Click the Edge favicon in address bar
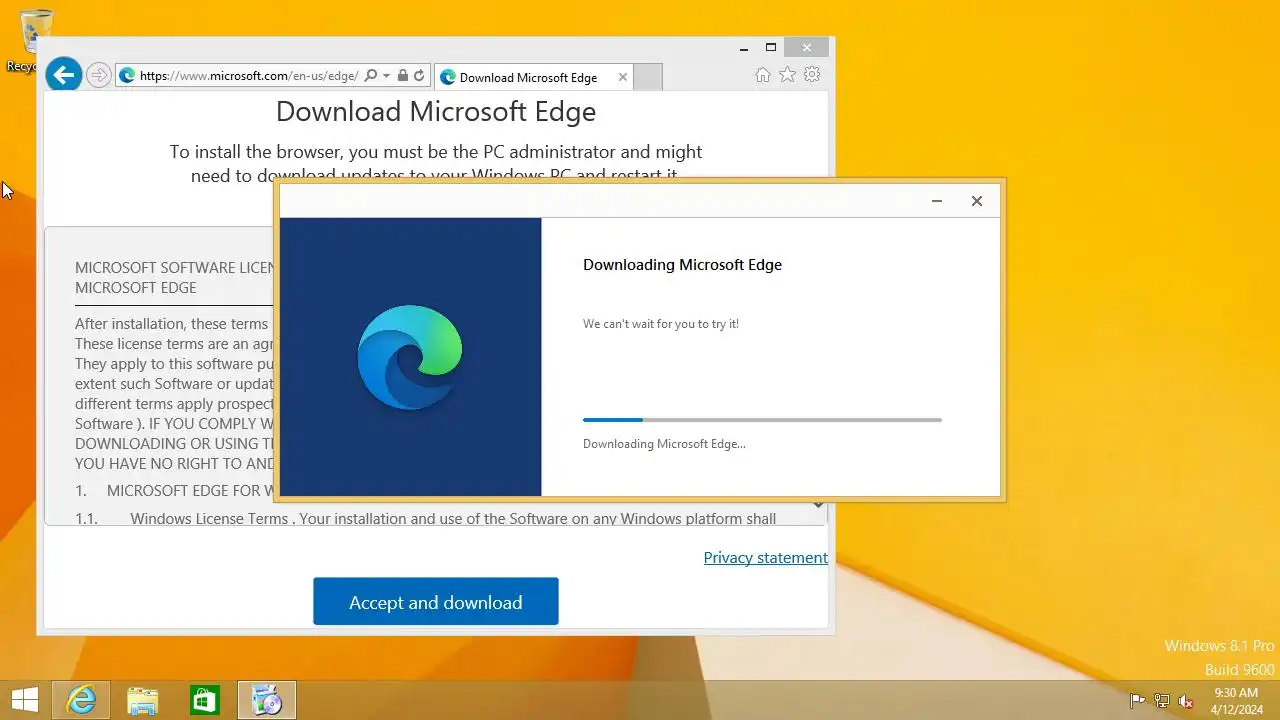The image size is (1280, 720). coord(127,76)
